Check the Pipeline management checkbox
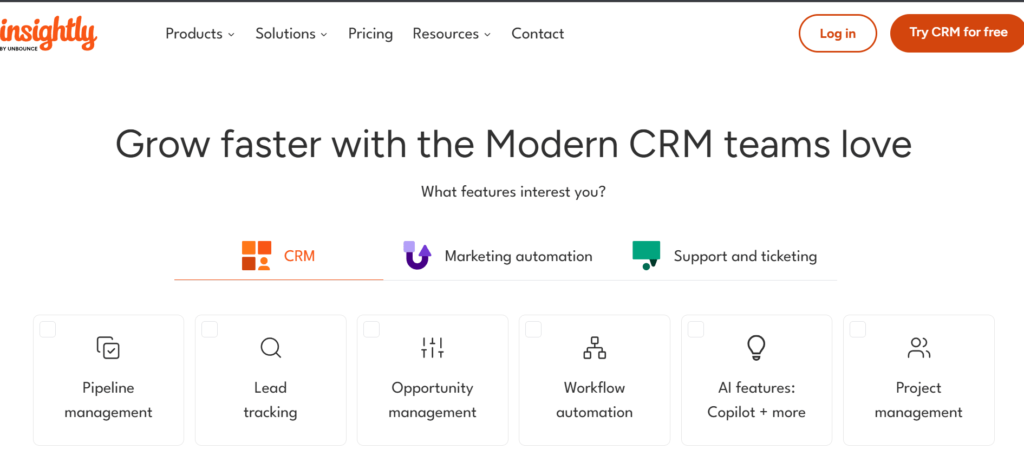 click(48, 329)
